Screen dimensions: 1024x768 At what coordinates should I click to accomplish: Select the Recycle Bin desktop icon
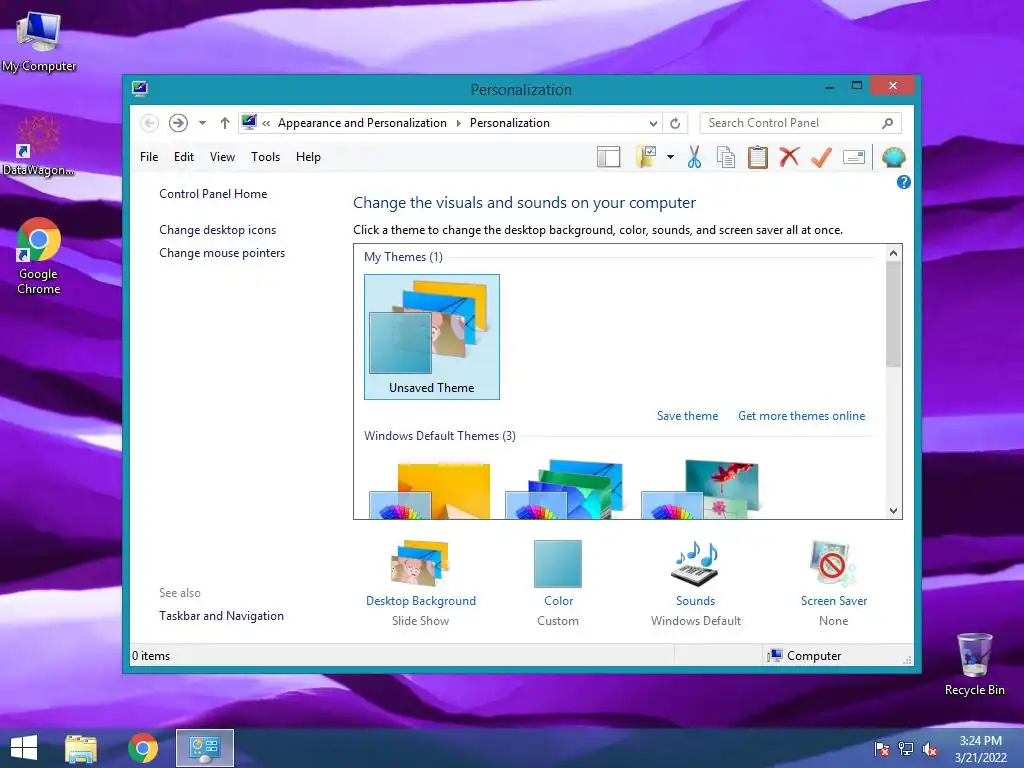[974, 664]
